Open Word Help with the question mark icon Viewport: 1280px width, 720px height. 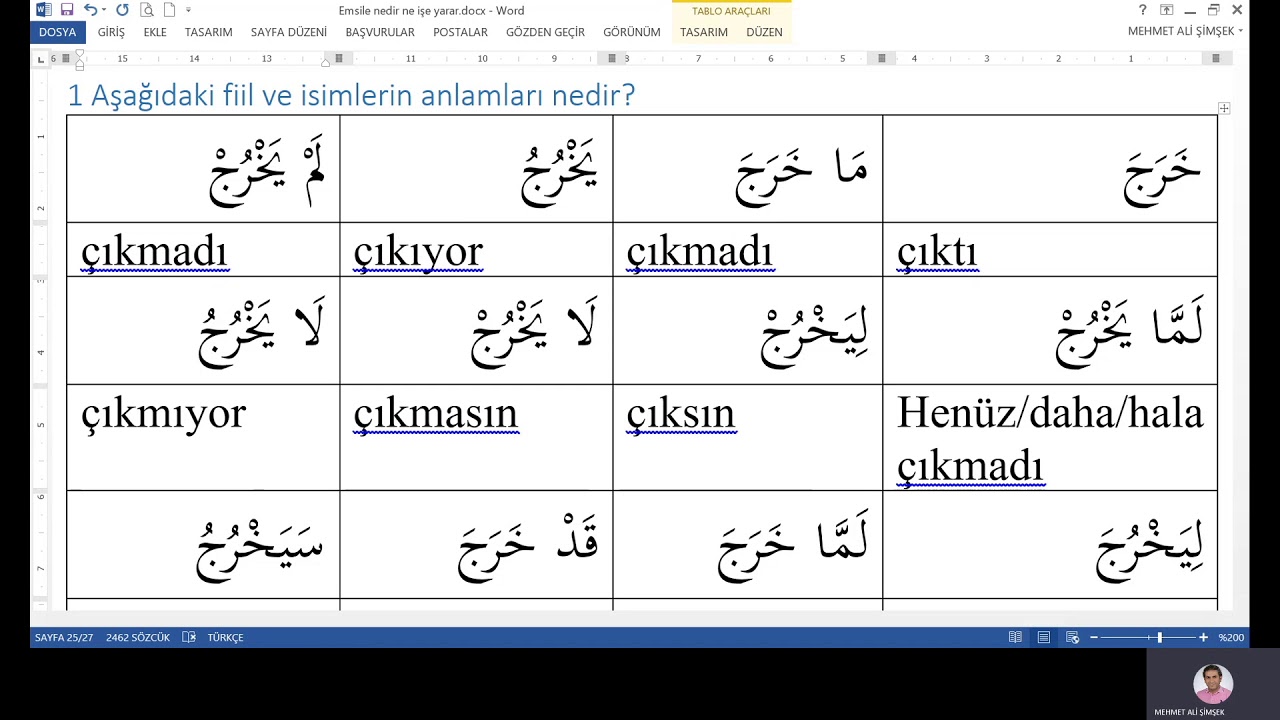1143,10
